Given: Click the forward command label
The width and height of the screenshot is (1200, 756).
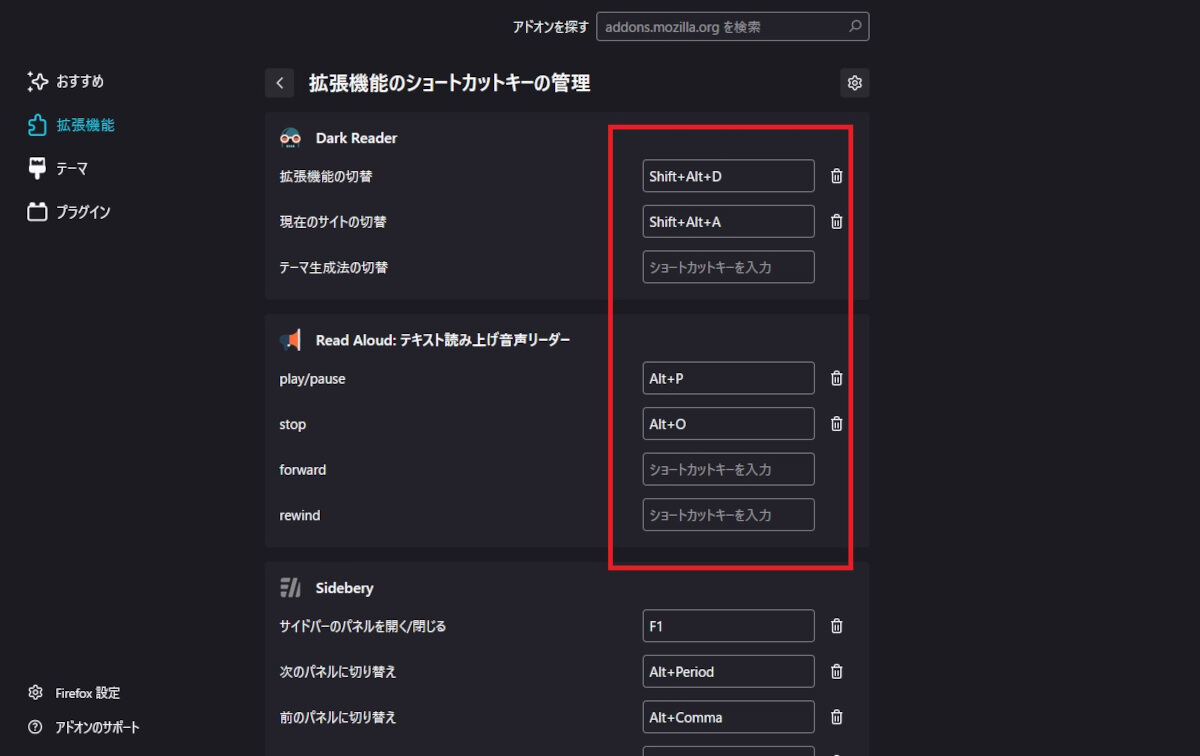Looking at the screenshot, I should (303, 469).
